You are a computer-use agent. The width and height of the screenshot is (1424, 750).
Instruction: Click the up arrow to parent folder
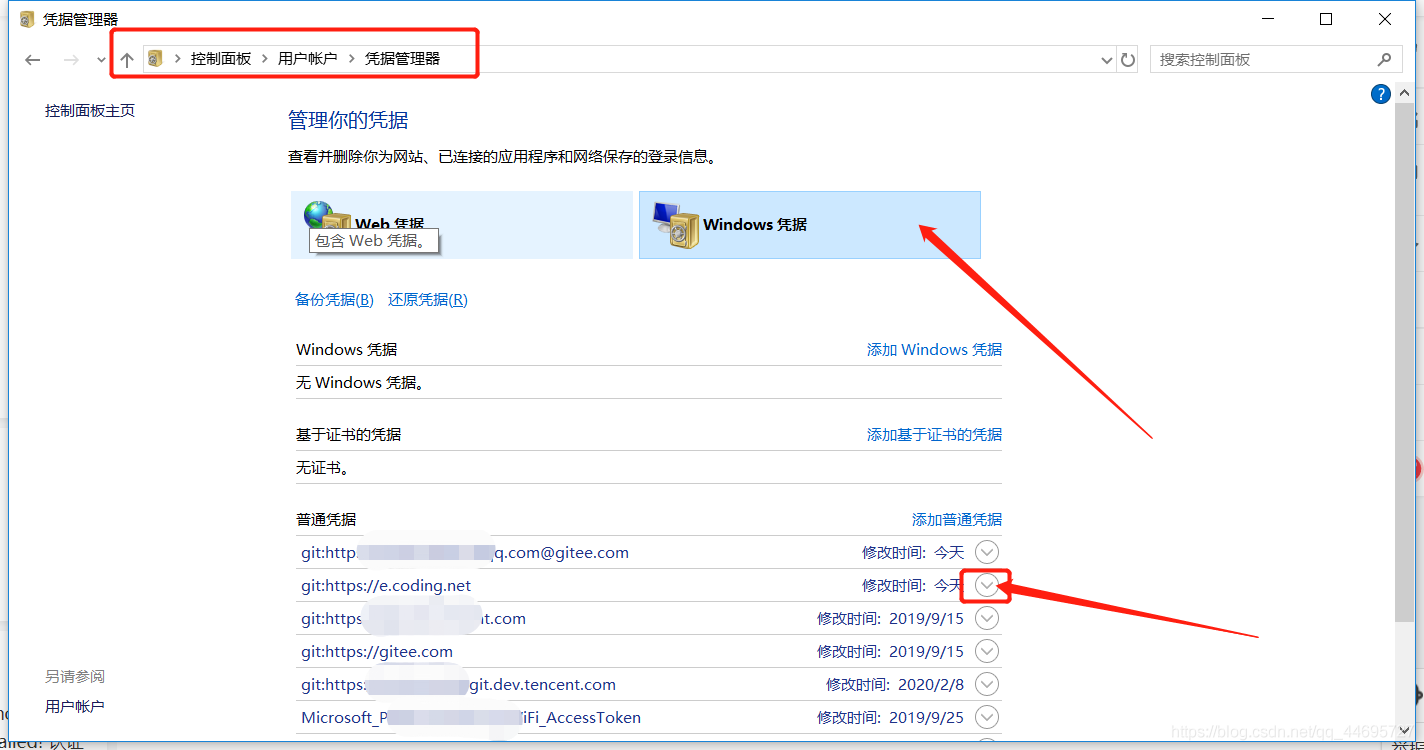(x=127, y=59)
